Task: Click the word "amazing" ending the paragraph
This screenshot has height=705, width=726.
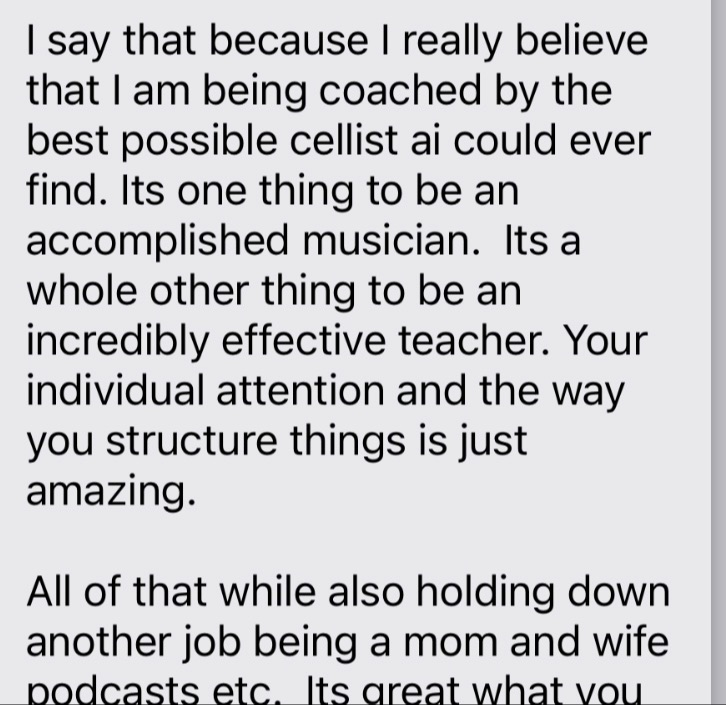Action: (110, 493)
